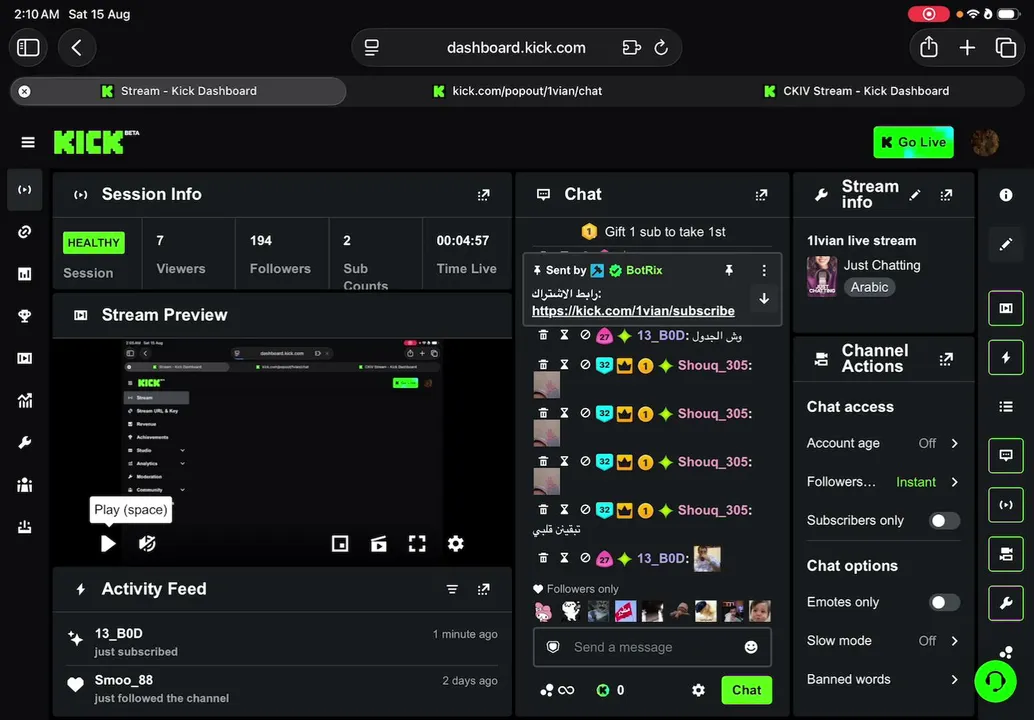Reload the page
The height and width of the screenshot is (720, 1034).
661,47
